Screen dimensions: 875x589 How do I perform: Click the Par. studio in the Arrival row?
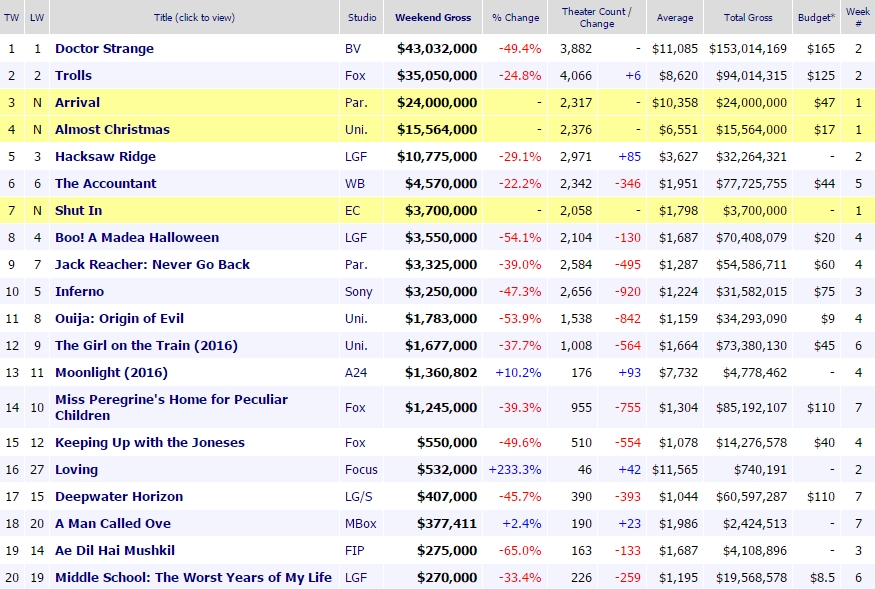[356, 103]
